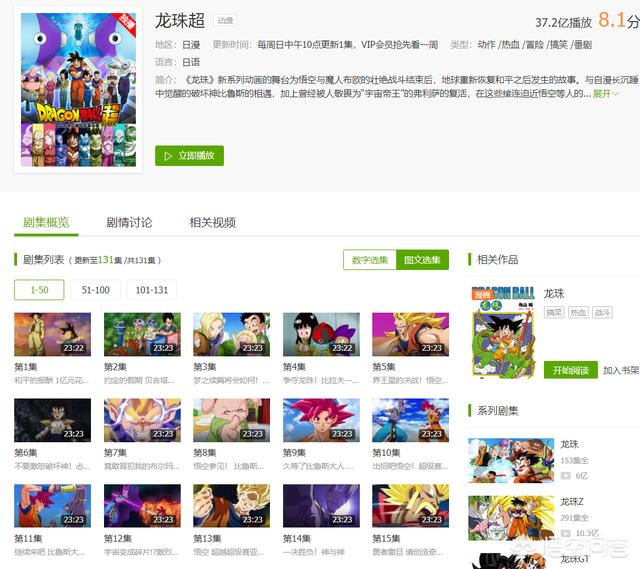Click the 37.2亿播放 play count
The width and height of the screenshot is (640, 569).
[563, 22]
